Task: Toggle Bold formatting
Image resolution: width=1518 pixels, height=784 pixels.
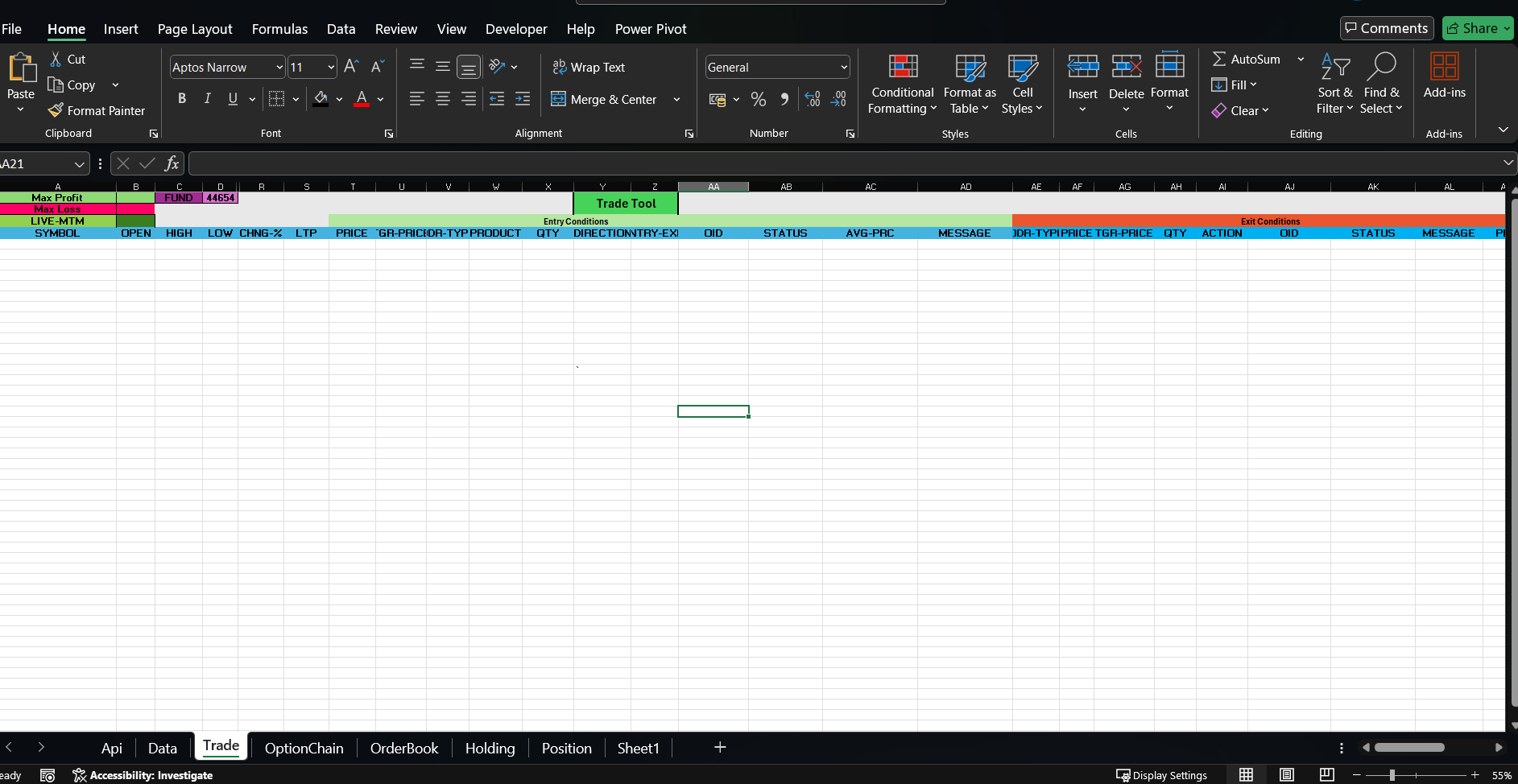Action: 182,98
